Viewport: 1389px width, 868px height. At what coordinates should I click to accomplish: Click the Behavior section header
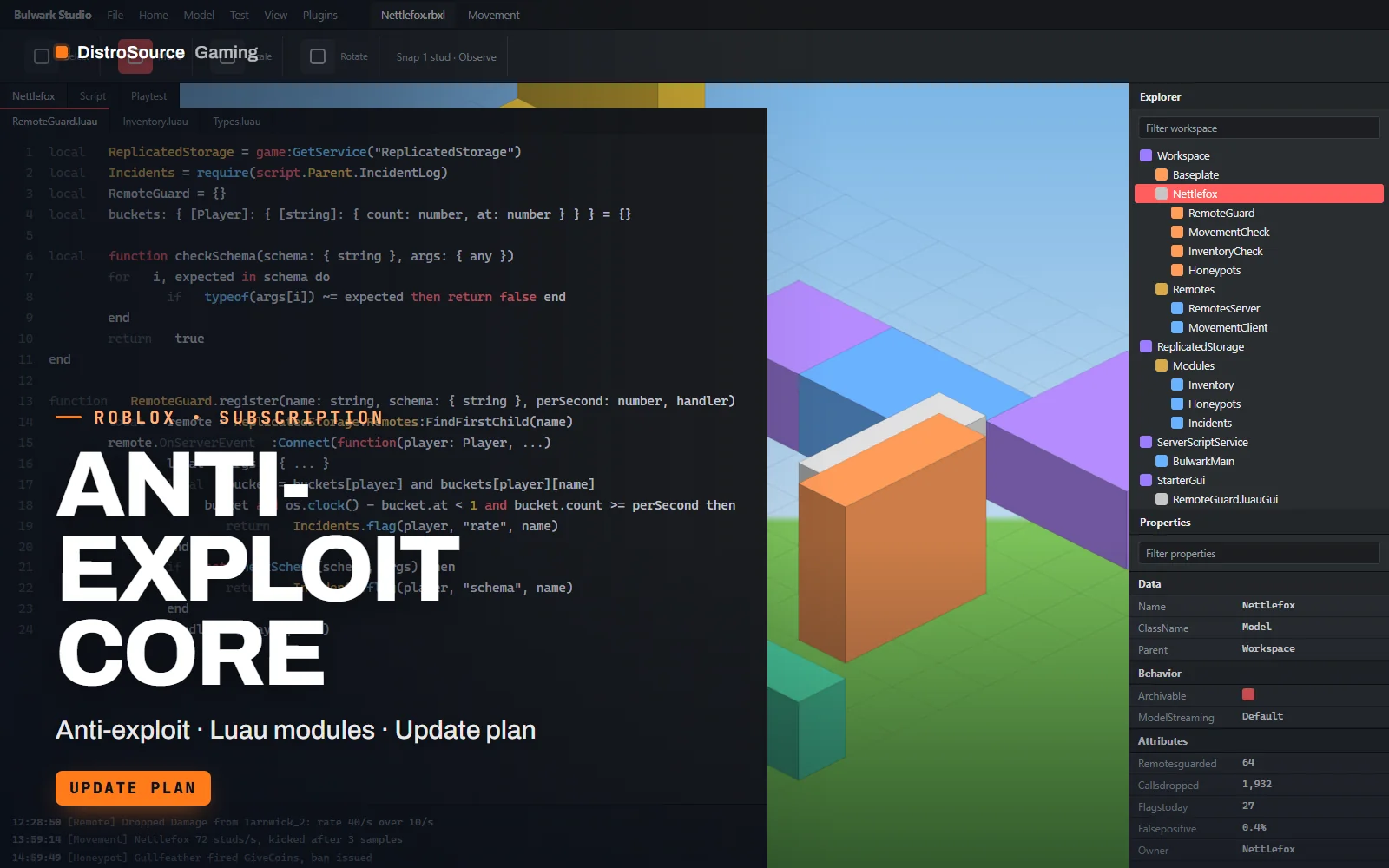1259,674
